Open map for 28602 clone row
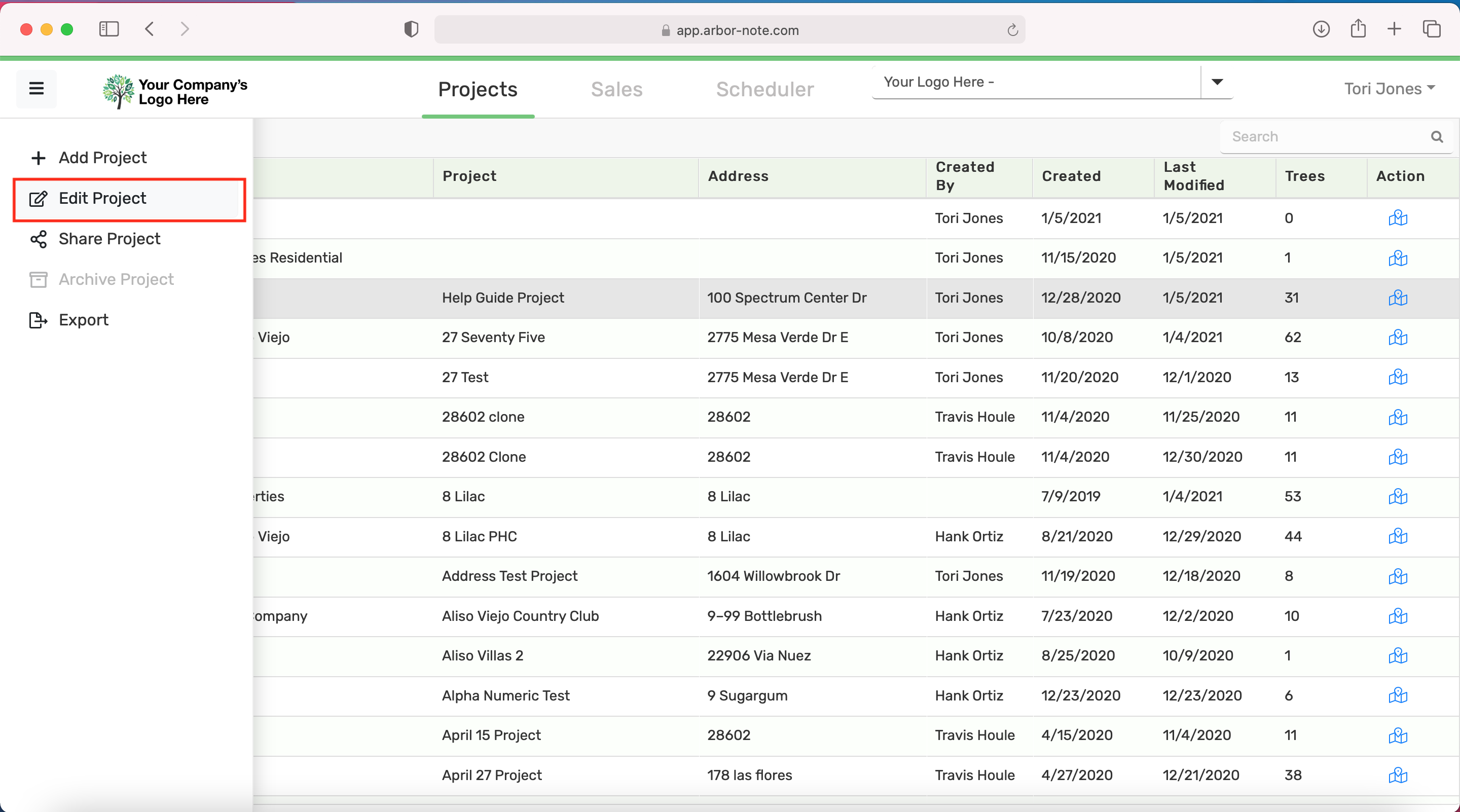The height and width of the screenshot is (812, 1460). click(x=1398, y=417)
